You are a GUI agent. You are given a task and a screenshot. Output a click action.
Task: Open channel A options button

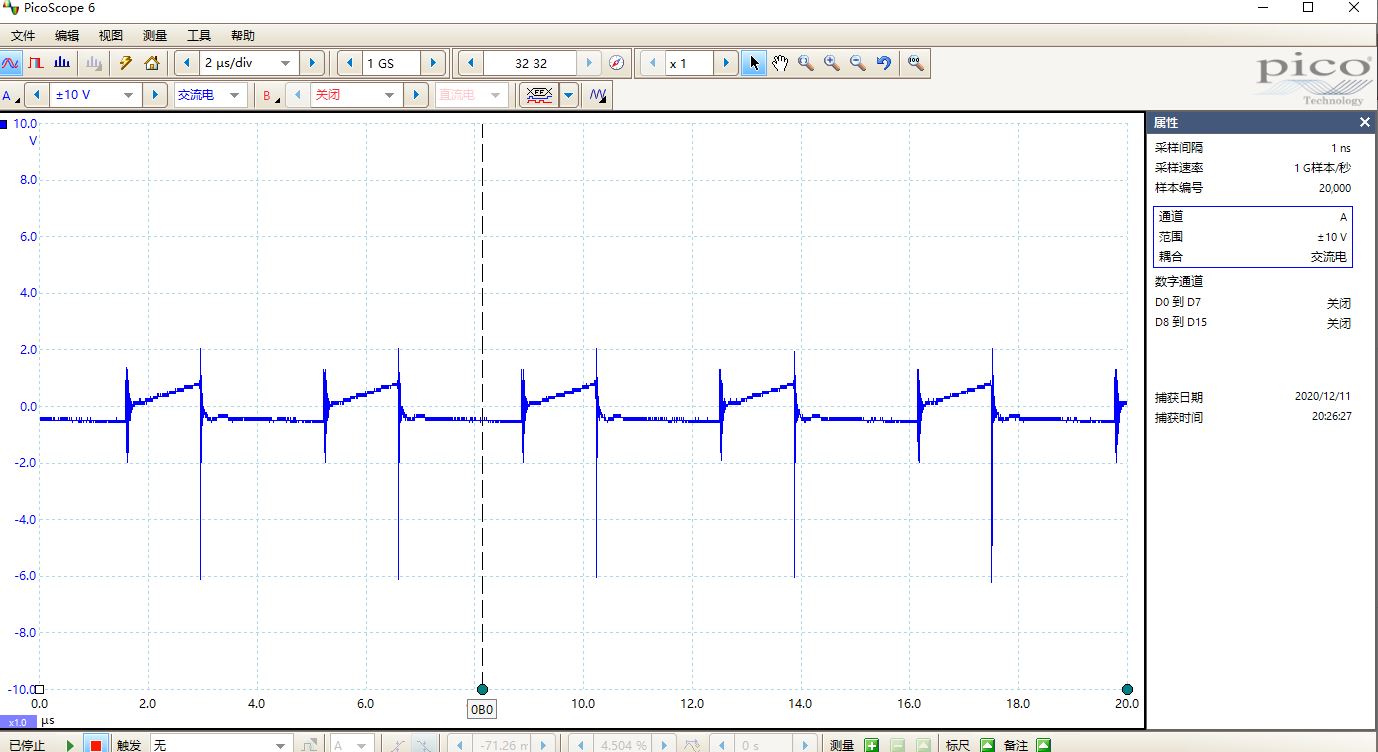[x=11, y=96]
